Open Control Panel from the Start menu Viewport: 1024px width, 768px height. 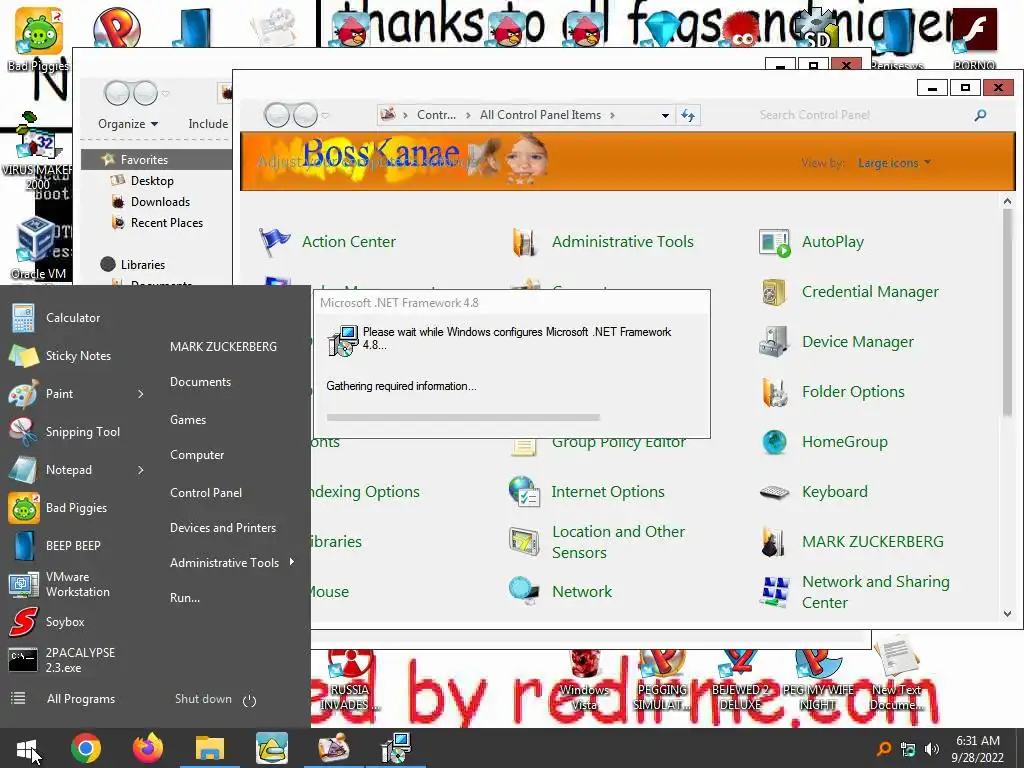206,493
